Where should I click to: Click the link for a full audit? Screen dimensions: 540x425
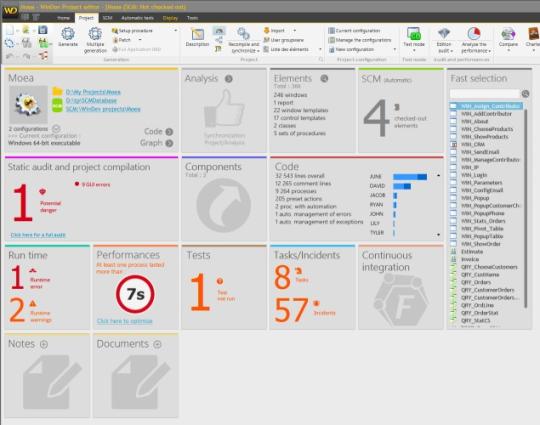point(38,235)
